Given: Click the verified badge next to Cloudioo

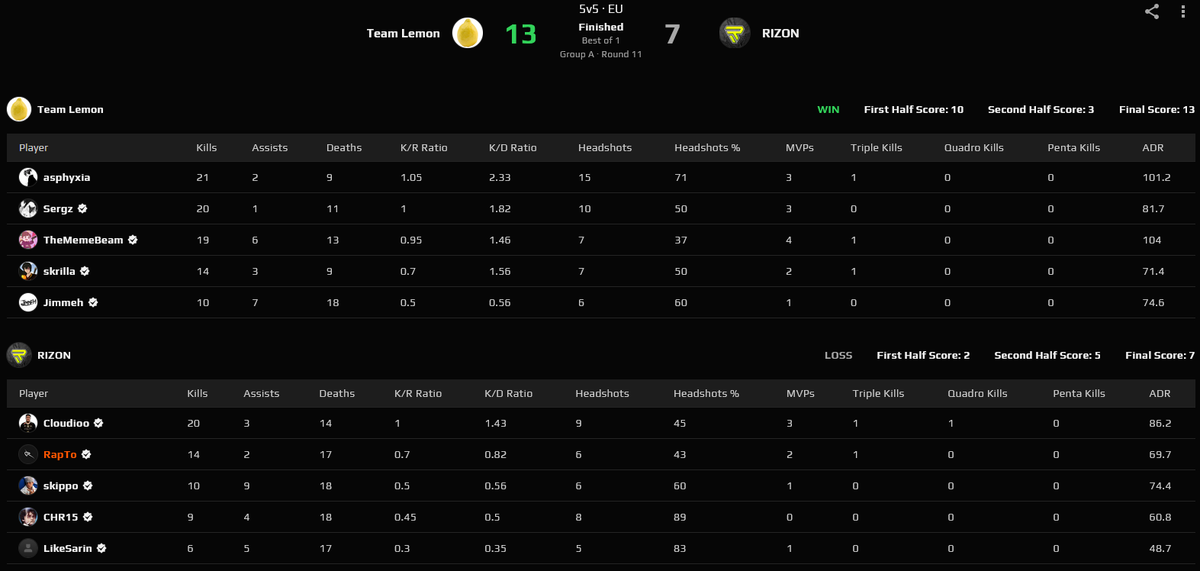Looking at the screenshot, I should click(98, 423).
